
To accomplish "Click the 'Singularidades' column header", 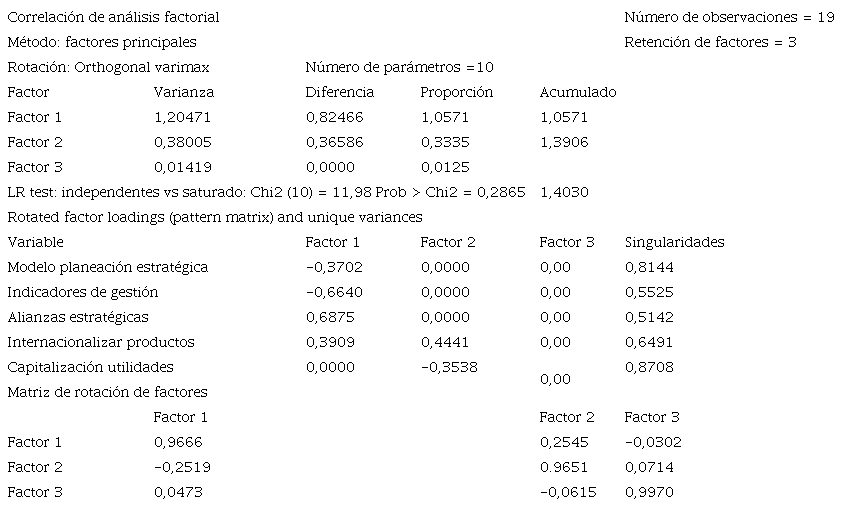I will click(x=674, y=242).
